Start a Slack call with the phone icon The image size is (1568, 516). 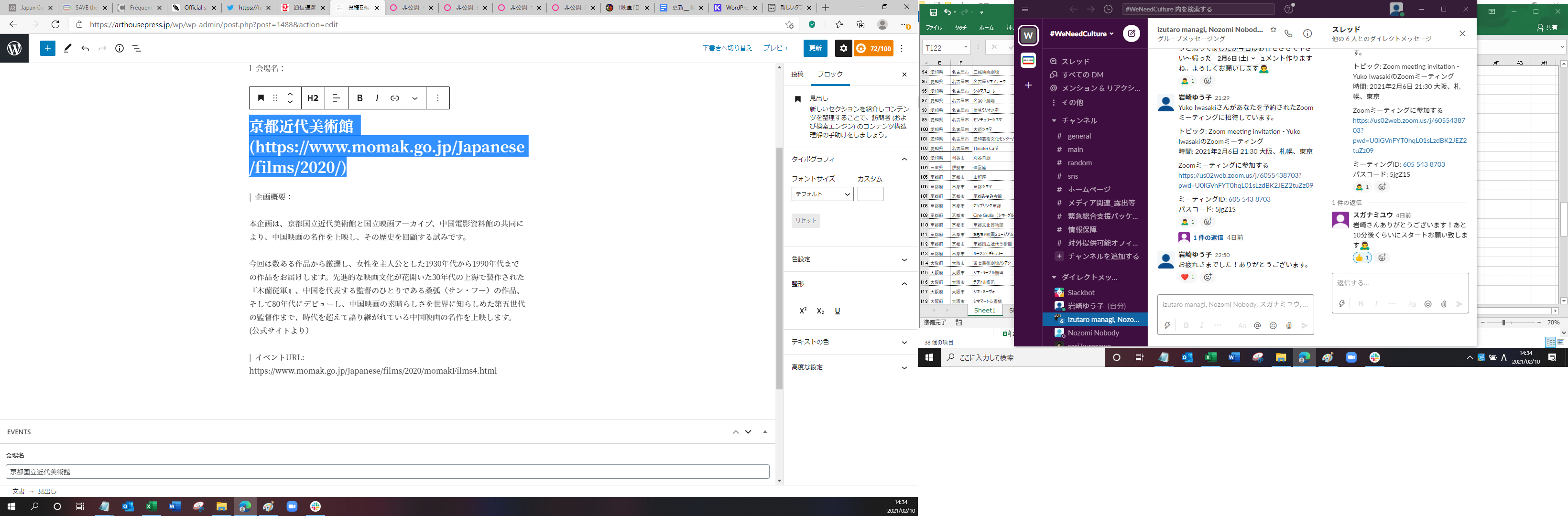coord(1288,33)
